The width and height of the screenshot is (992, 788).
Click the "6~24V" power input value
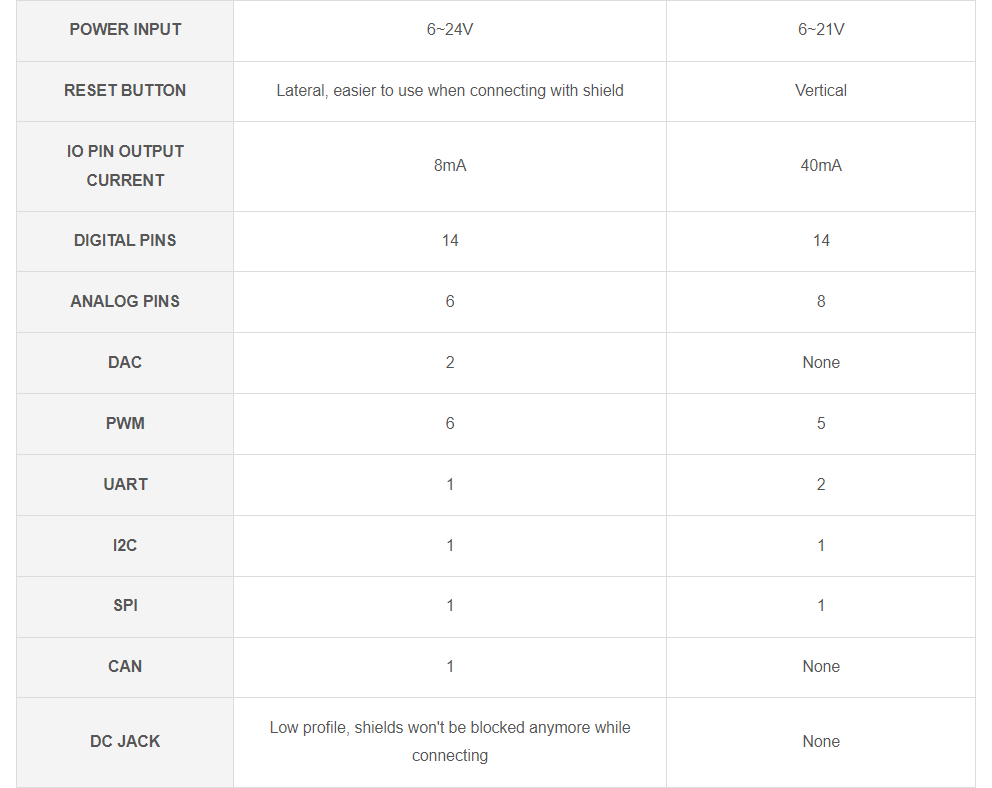pyautogui.click(x=449, y=30)
